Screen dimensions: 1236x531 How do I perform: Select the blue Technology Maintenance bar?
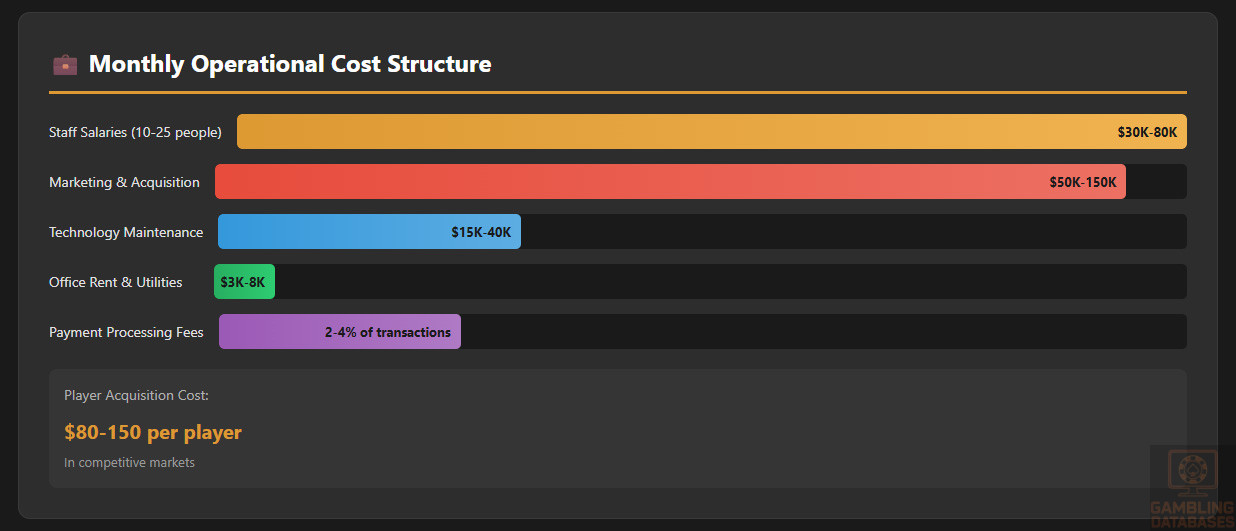click(330, 232)
